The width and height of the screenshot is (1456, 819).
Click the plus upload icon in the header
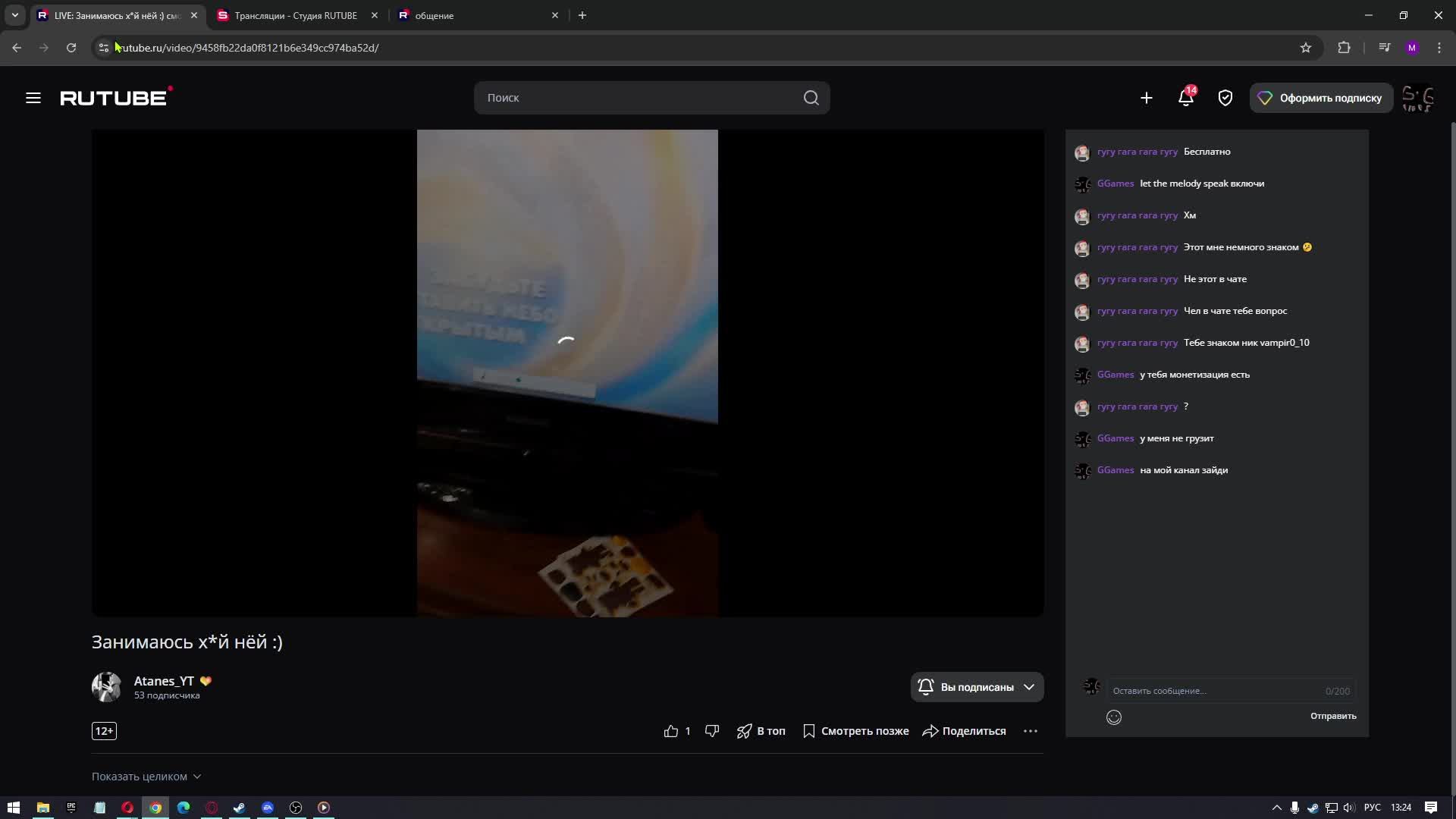point(1146,98)
